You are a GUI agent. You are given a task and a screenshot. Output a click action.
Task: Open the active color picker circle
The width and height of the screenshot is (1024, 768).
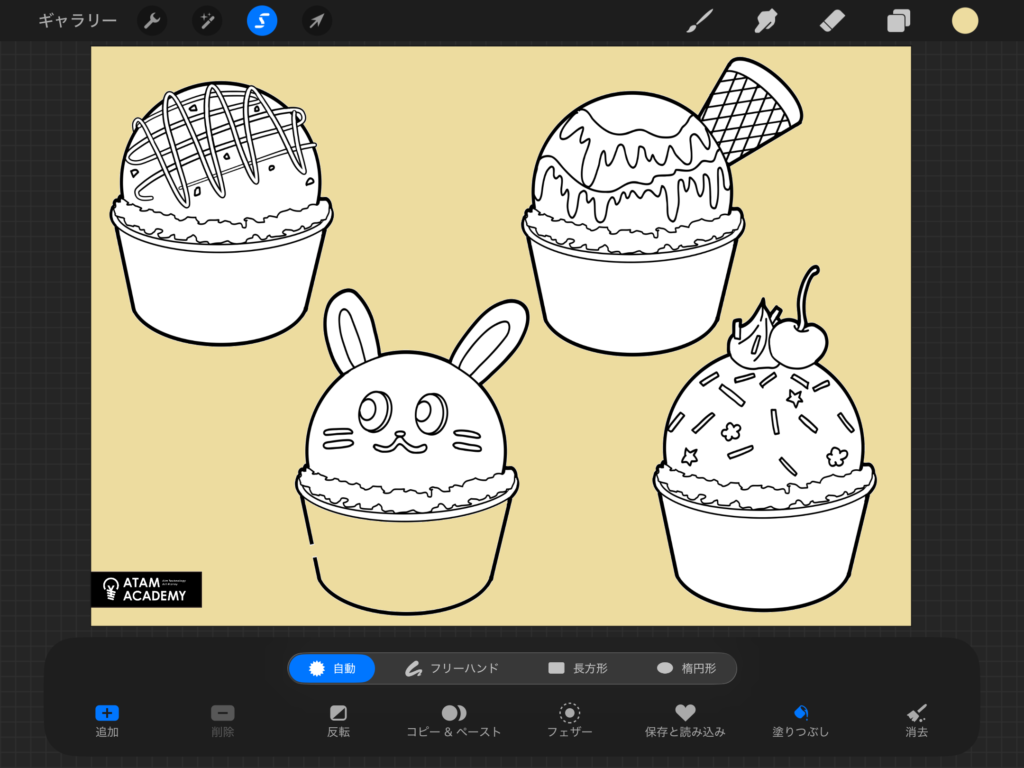(x=965, y=21)
